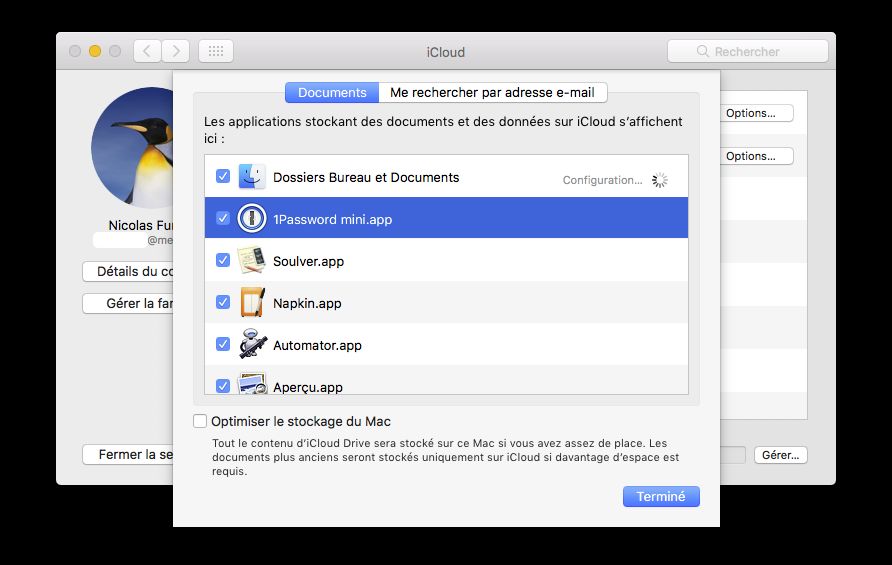
Task: Click the Gérer la famille button
Action: point(128,303)
